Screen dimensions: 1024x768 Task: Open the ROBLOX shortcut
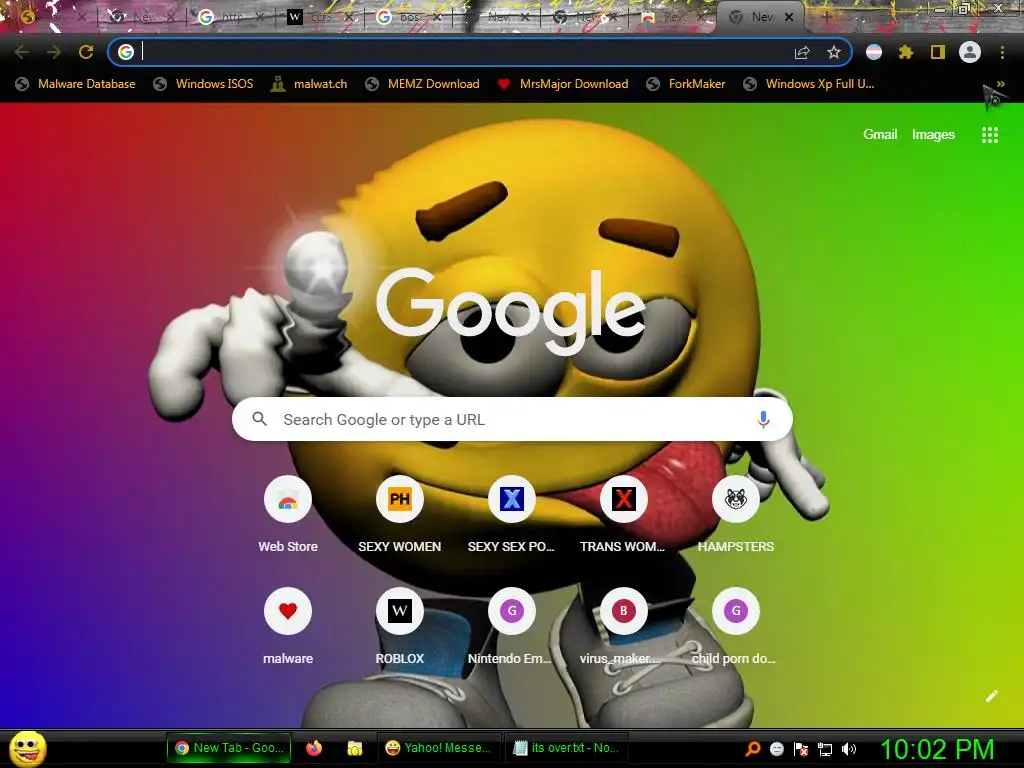(400, 627)
